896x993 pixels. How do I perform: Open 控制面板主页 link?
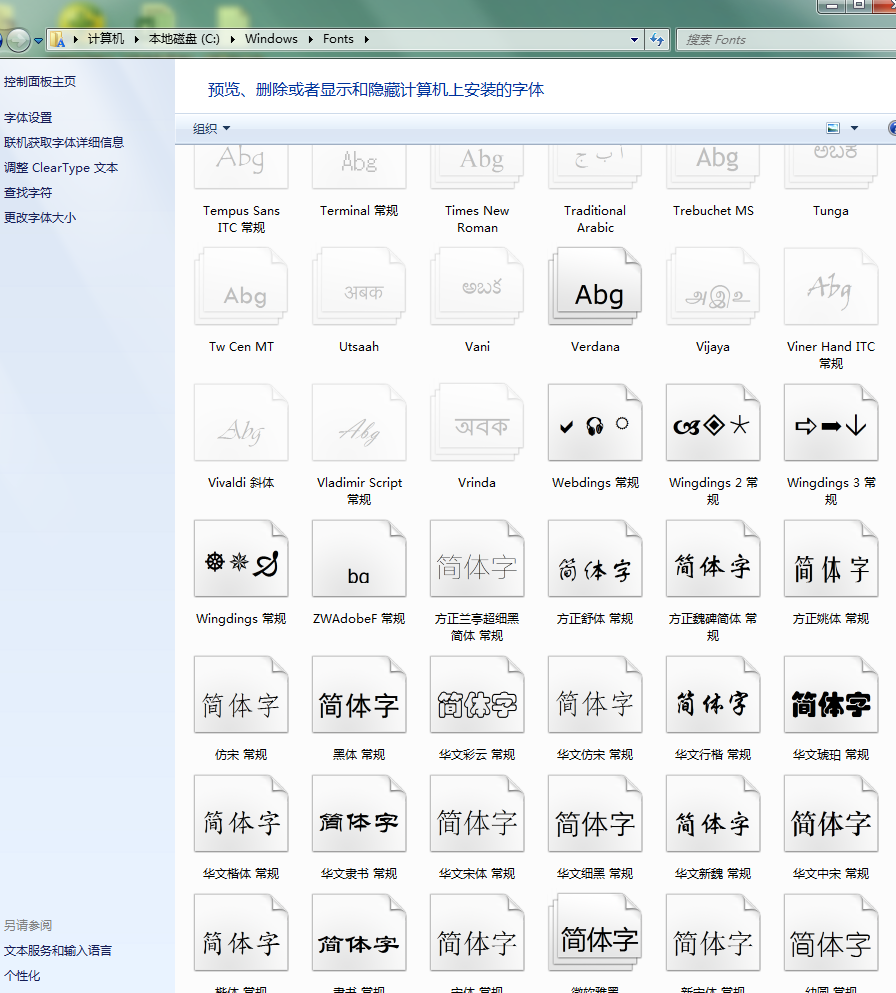(x=40, y=82)
